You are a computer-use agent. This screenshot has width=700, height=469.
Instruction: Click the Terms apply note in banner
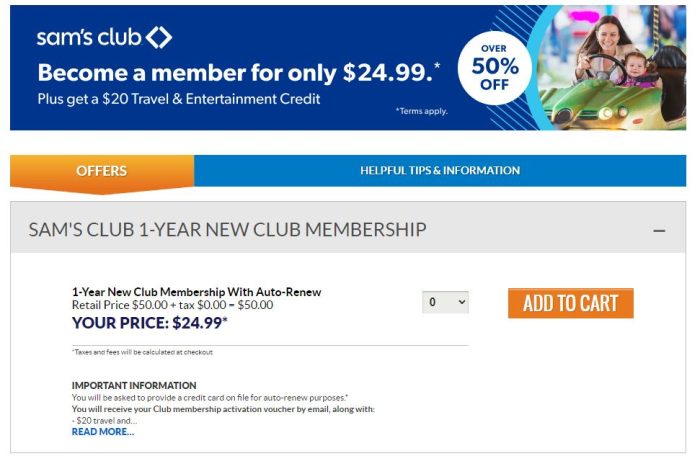point(423,110)
